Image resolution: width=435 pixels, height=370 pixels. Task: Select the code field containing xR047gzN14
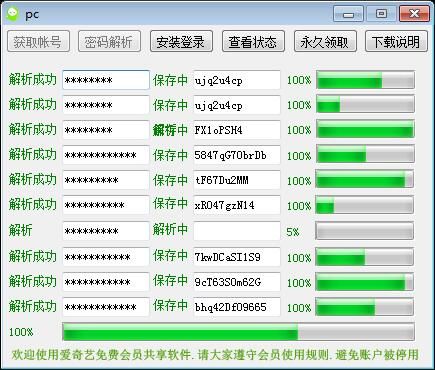[x=237, y=205]
